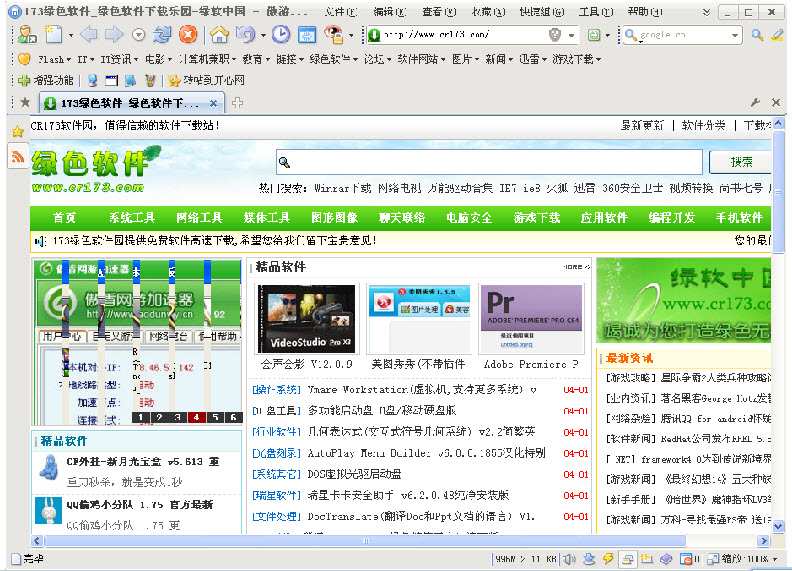Open the 工具 menu in menu bar

(x=594, y=11)
